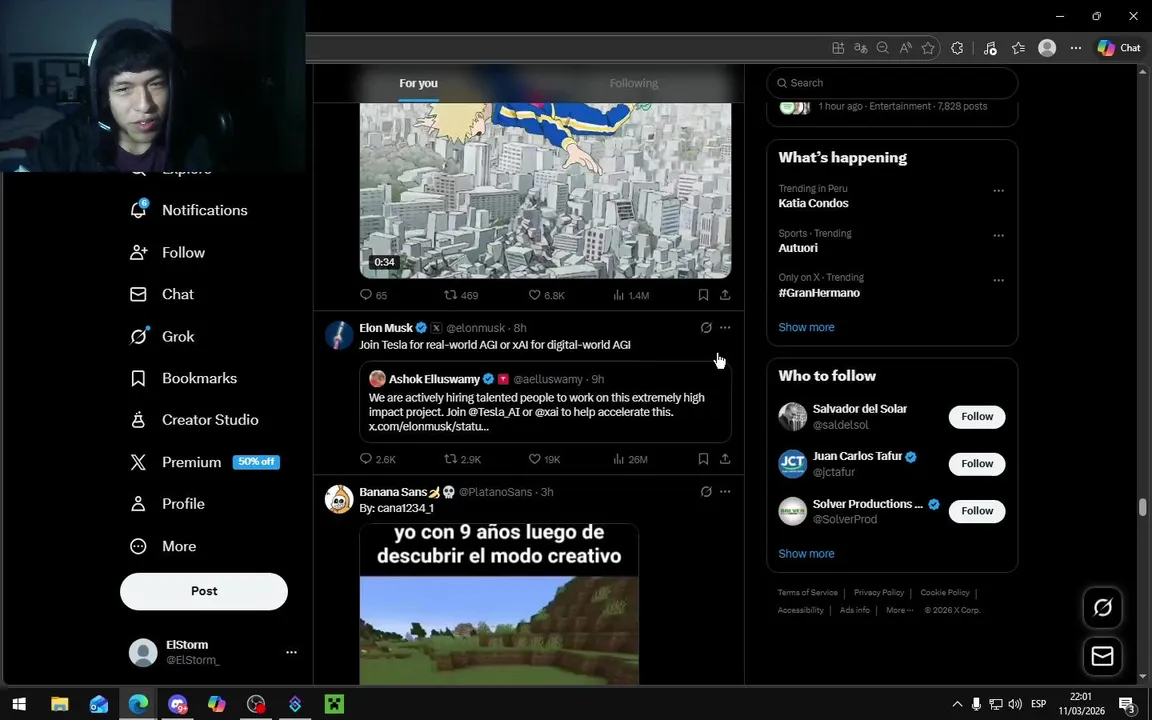The height and width of the screenshot is (720, 1152).
Task: Repost the video post with 469 reposts
Action: pyautogui.click(x=461, y=295)
